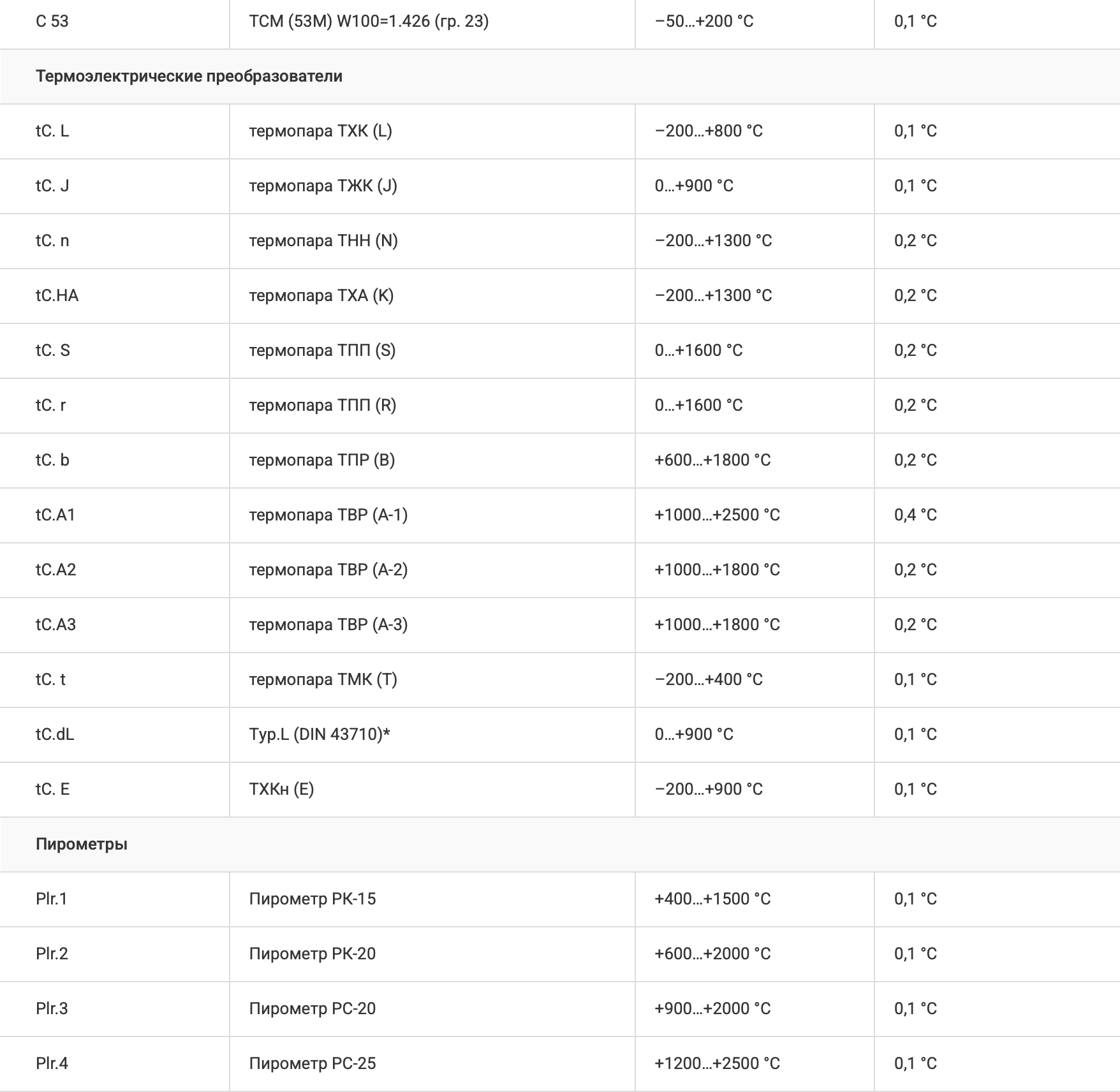Click the 'ТХКн (E)' description cell

[x=281, y=790]
